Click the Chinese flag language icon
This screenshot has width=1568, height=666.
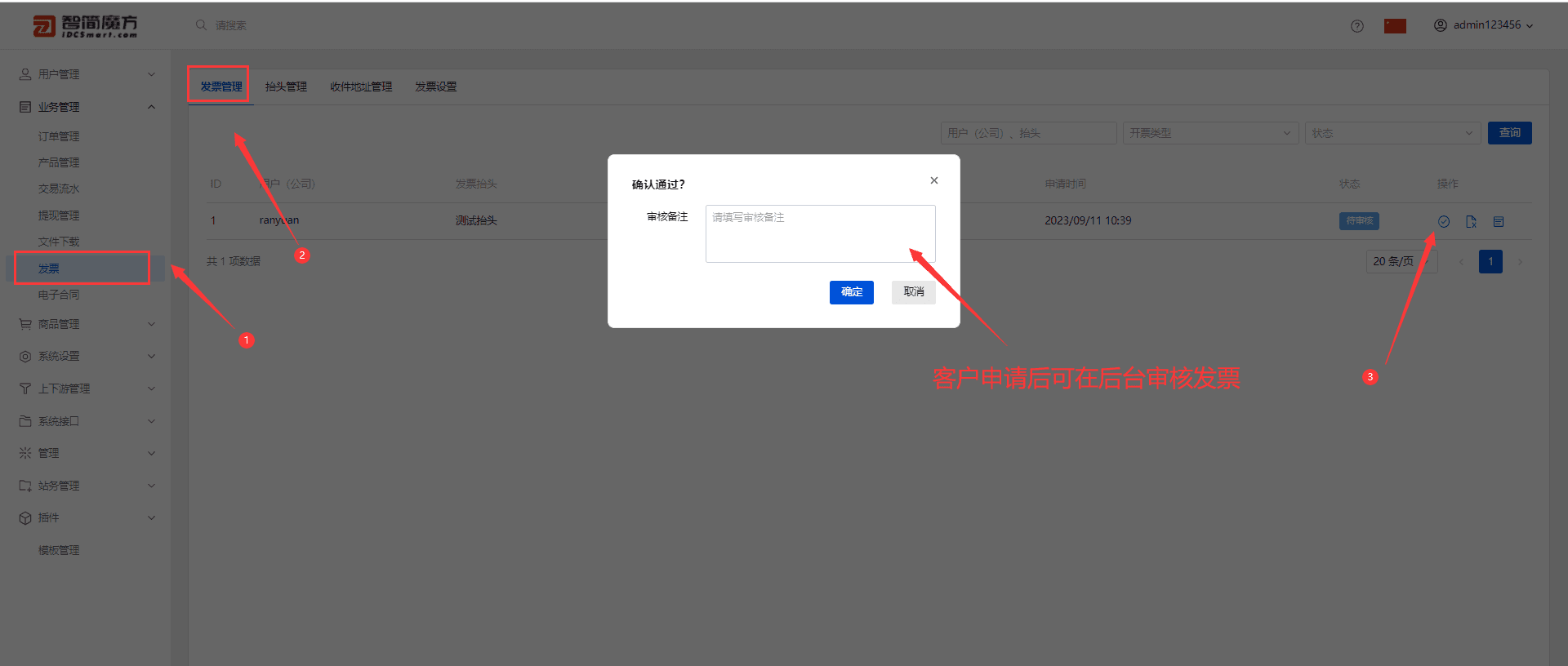1395,26
